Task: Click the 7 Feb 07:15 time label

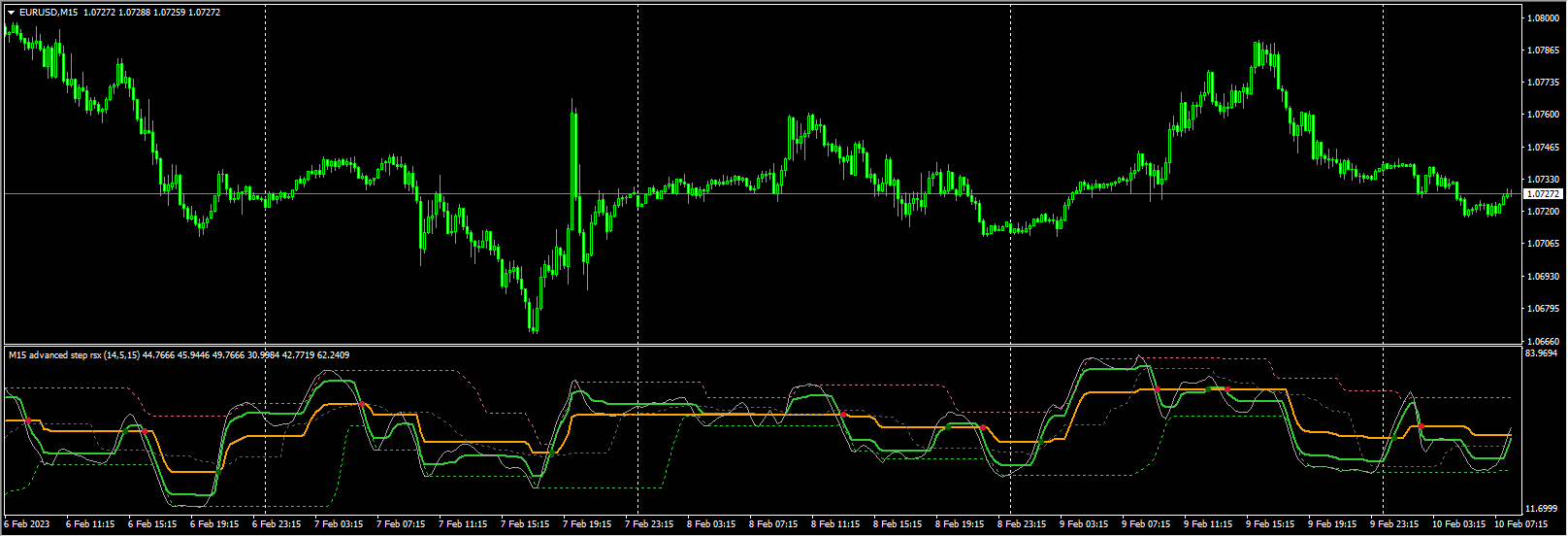Action: [x=401, y=524]
